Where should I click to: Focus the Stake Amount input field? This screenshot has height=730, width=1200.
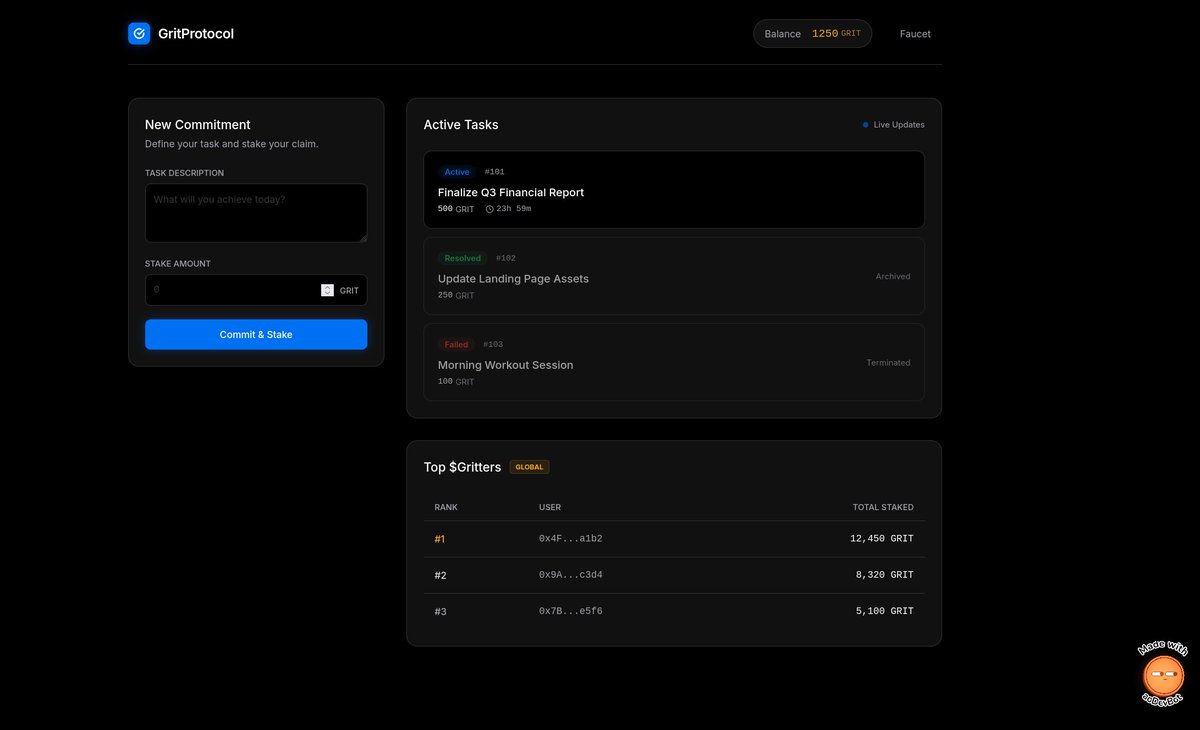click(256, 290)
